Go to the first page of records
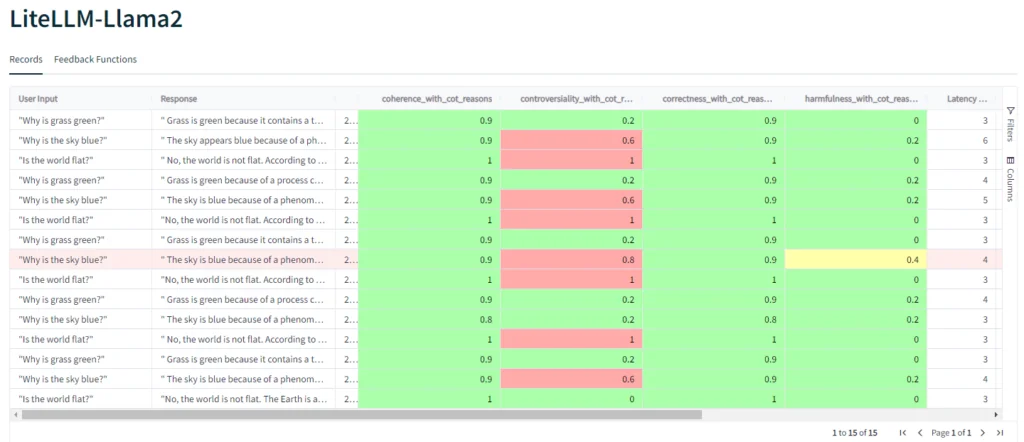This screenshot has width=1024, height=442. (903, 432)
